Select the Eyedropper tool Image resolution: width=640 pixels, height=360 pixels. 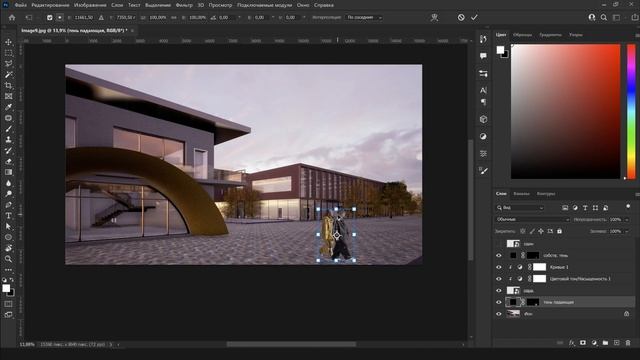point(8,107)
